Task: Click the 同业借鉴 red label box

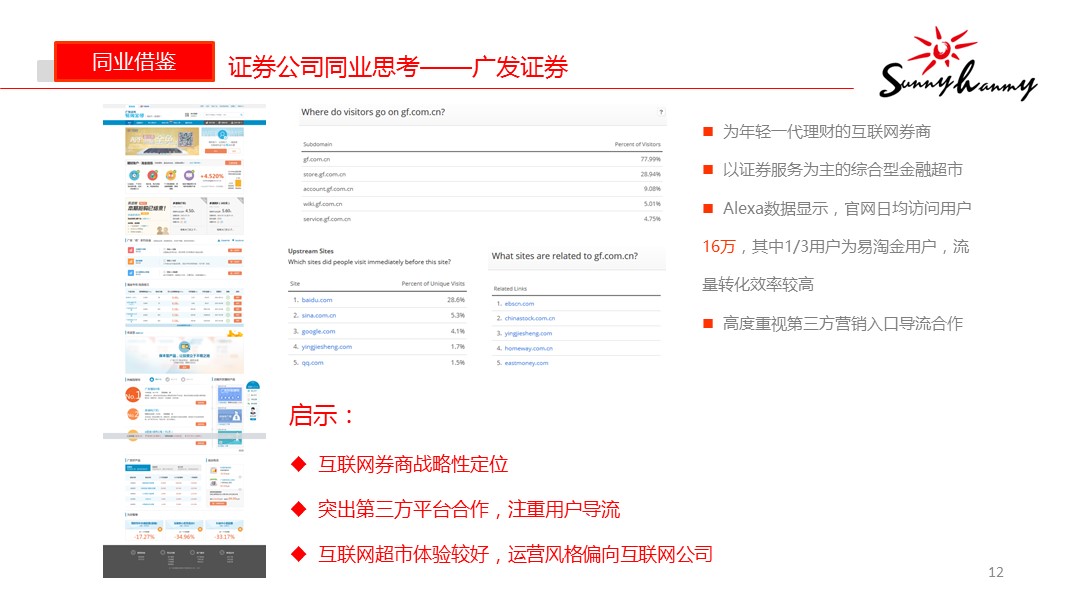Action: pos(134,61)
